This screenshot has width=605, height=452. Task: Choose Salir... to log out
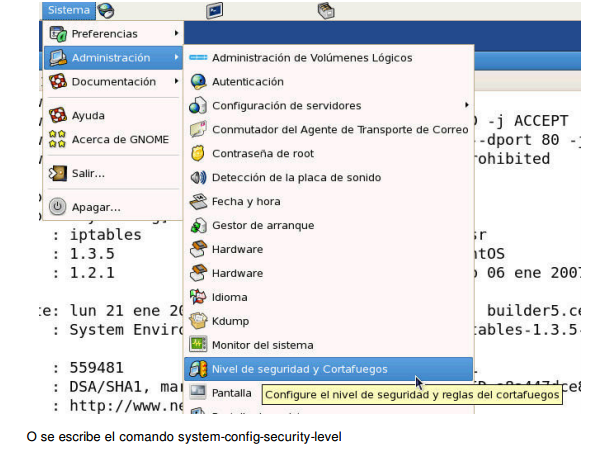pos(88,174)
